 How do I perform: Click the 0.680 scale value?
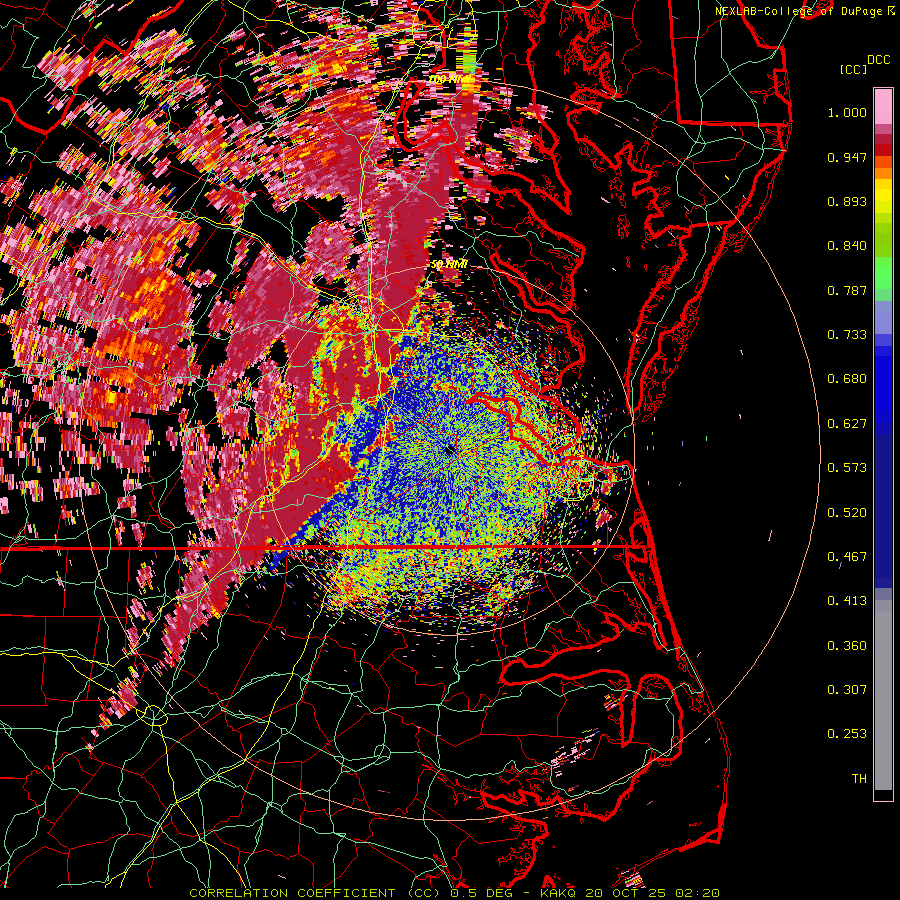coord(847,379)
